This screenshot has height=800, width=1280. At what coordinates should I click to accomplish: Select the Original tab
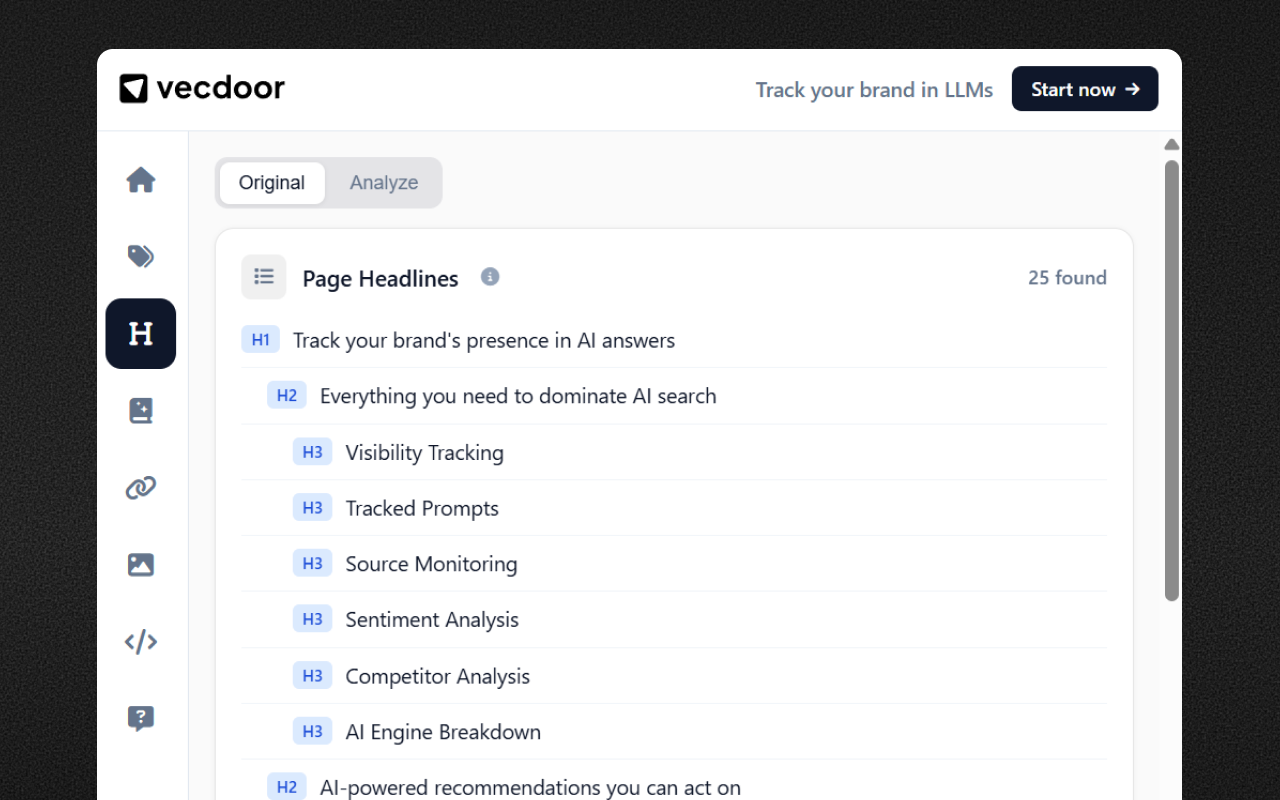(x=271, y=182)
